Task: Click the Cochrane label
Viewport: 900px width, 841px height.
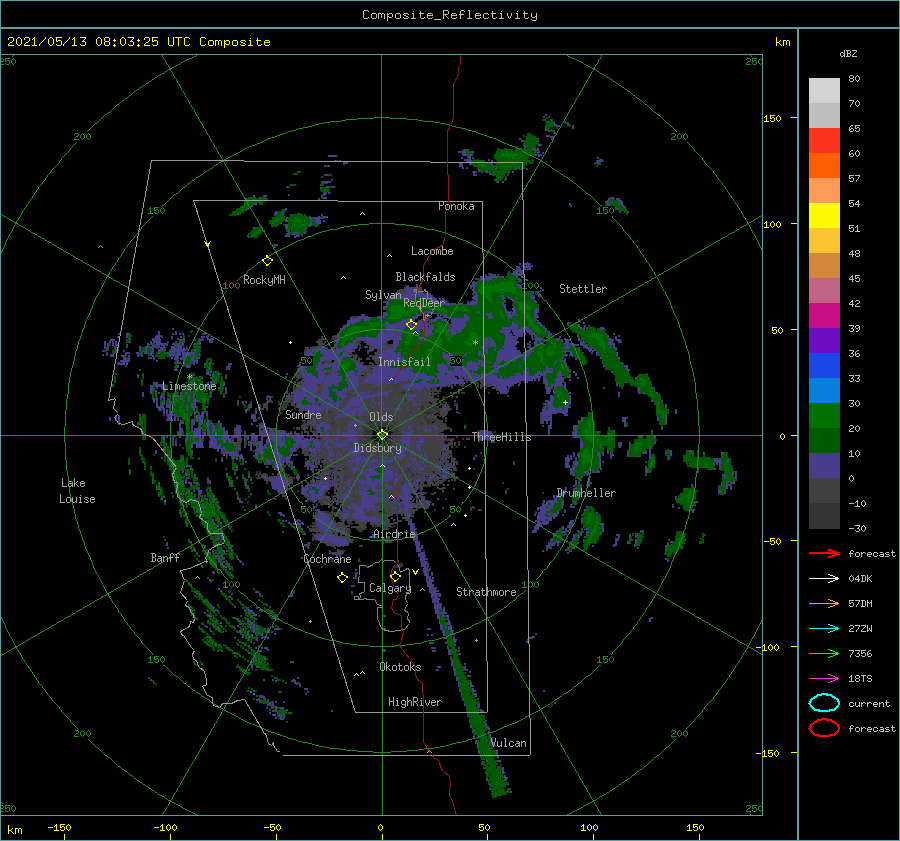Action: pyautogui.click(x=327, y=559)
